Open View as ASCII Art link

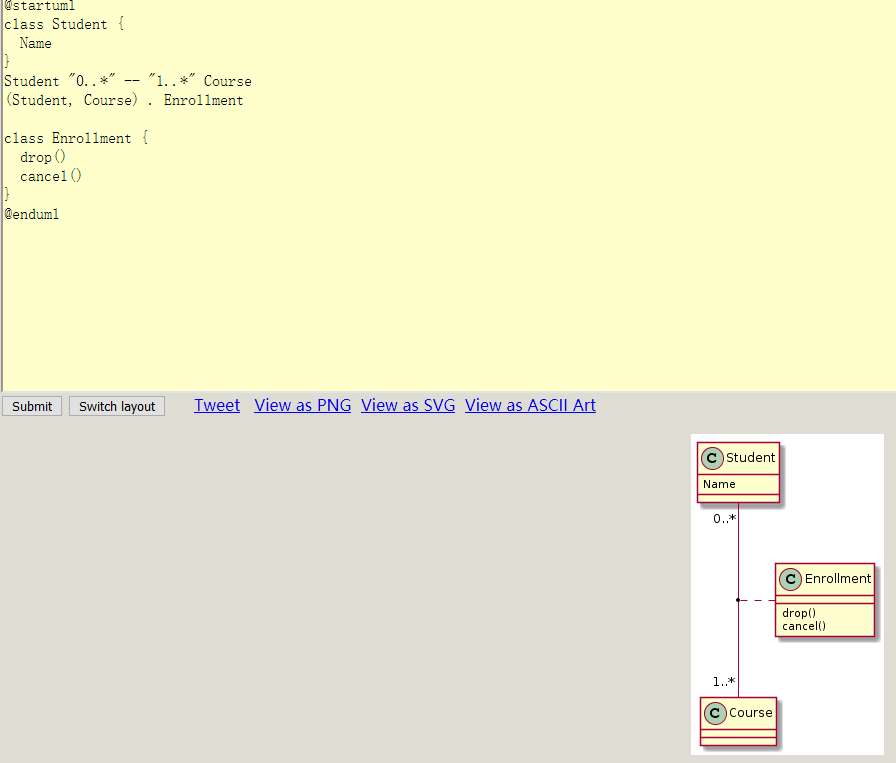[x=530, y=405]
